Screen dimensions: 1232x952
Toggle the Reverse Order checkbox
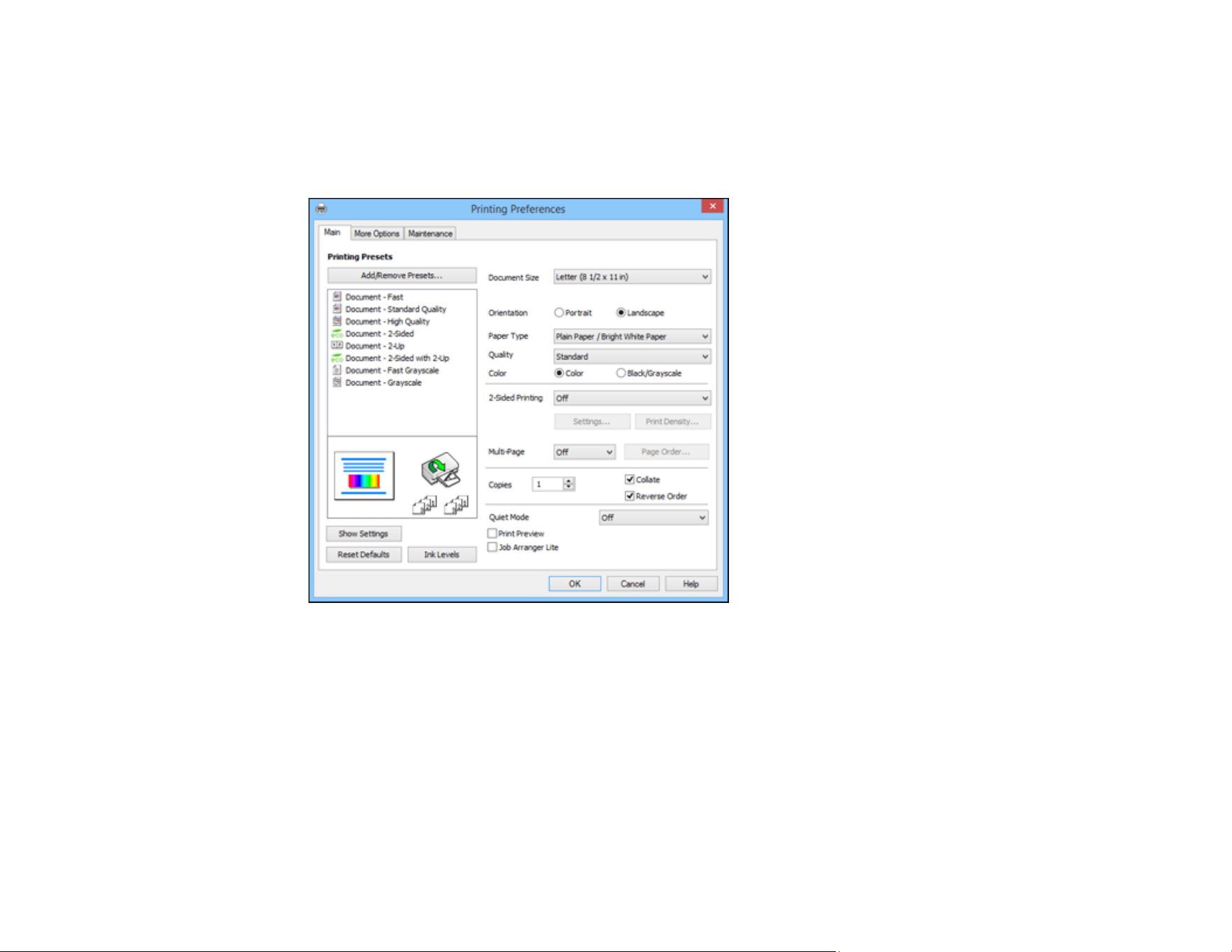(x=630, y=496)
